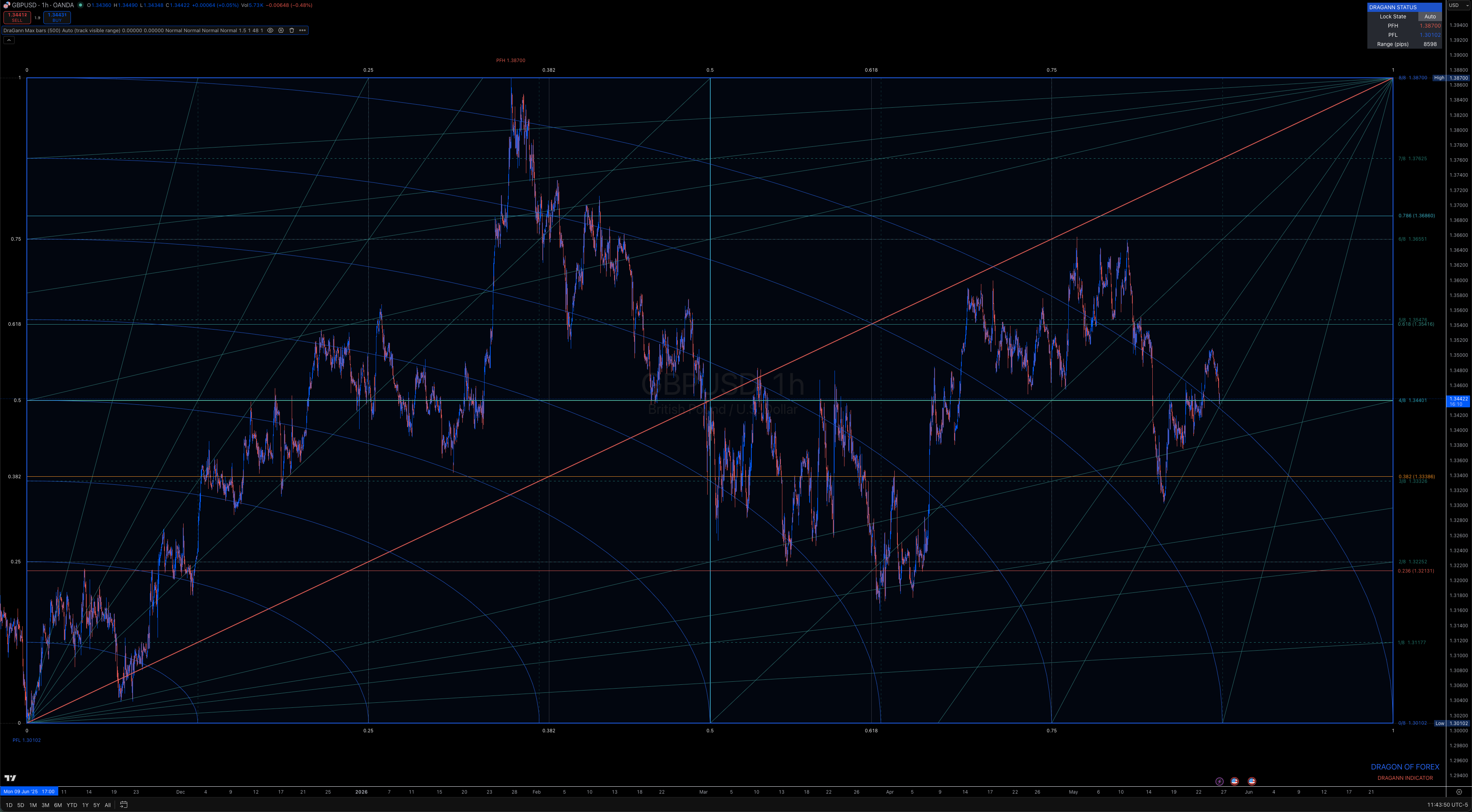Click the PFH value 1.38700 in status table

pyautogui.click(x=1430, y=26)
